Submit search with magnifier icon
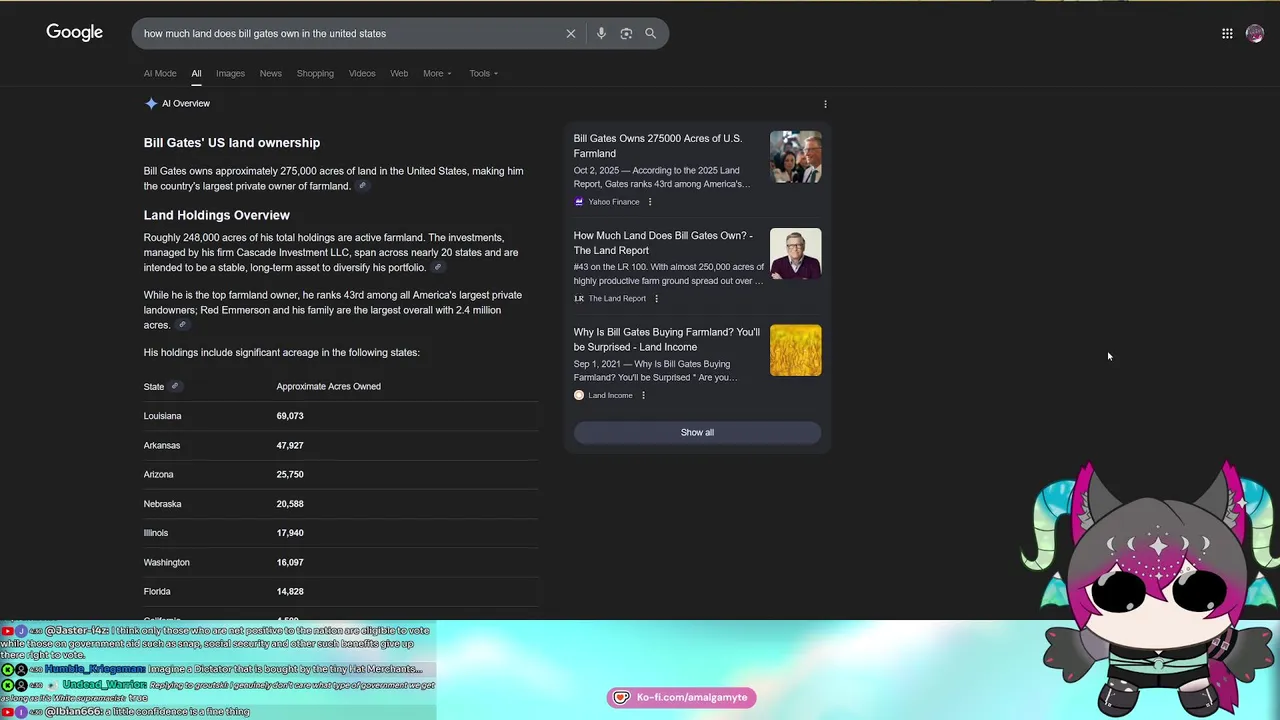The height and width of the screenshot is (720, 1280). pyautogui.click(x=650, y=33)
